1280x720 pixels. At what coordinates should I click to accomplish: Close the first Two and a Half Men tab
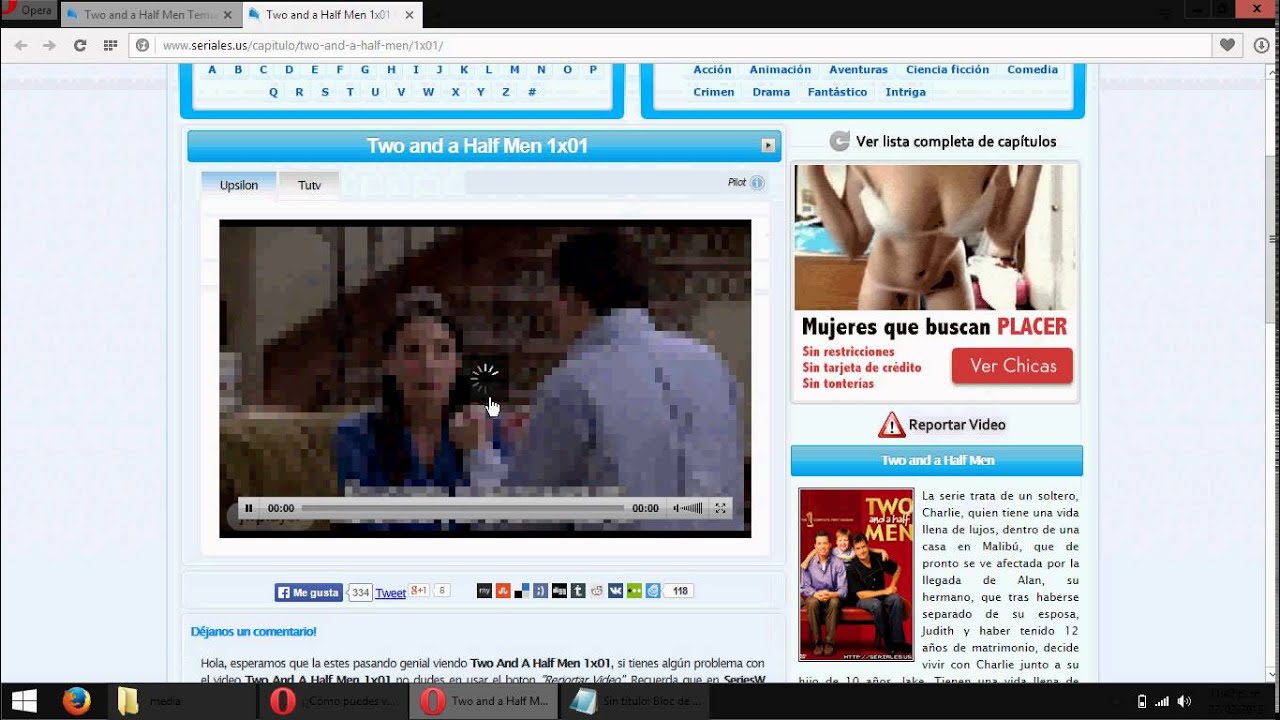pos(227,15)
